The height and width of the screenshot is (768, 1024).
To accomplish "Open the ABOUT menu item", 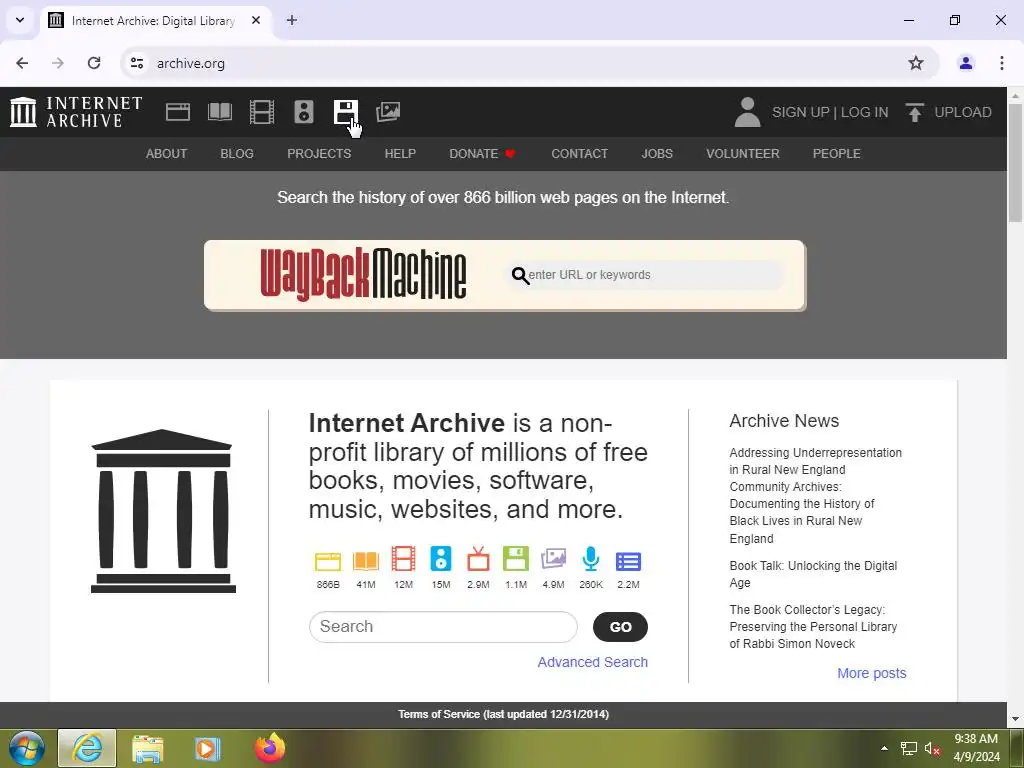I will (x=167, y=153).
